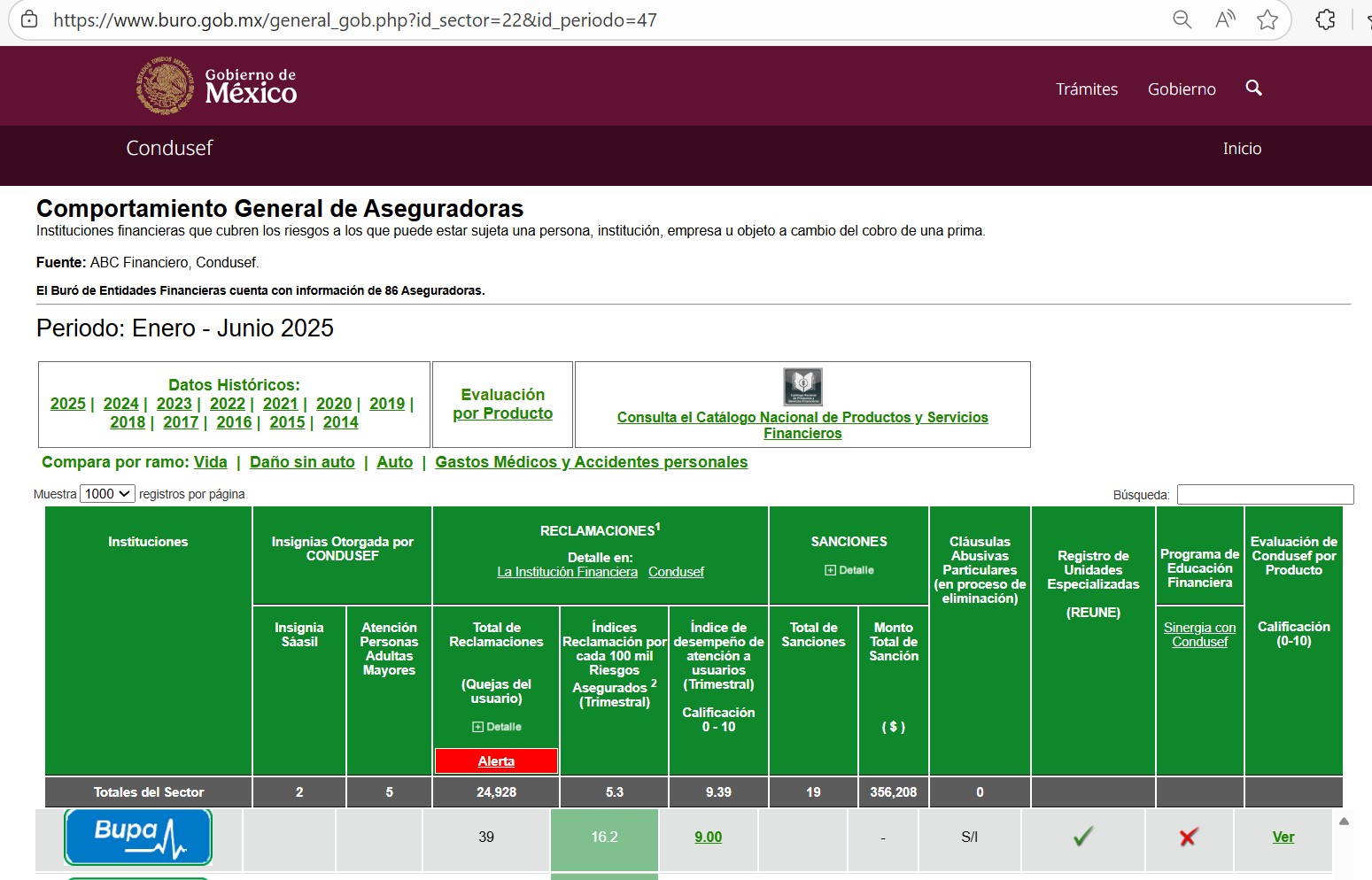The width and height of the screenshot is (1372, 880).
Task: Open the browser extensions puzzle icon
Action: 1325,19
